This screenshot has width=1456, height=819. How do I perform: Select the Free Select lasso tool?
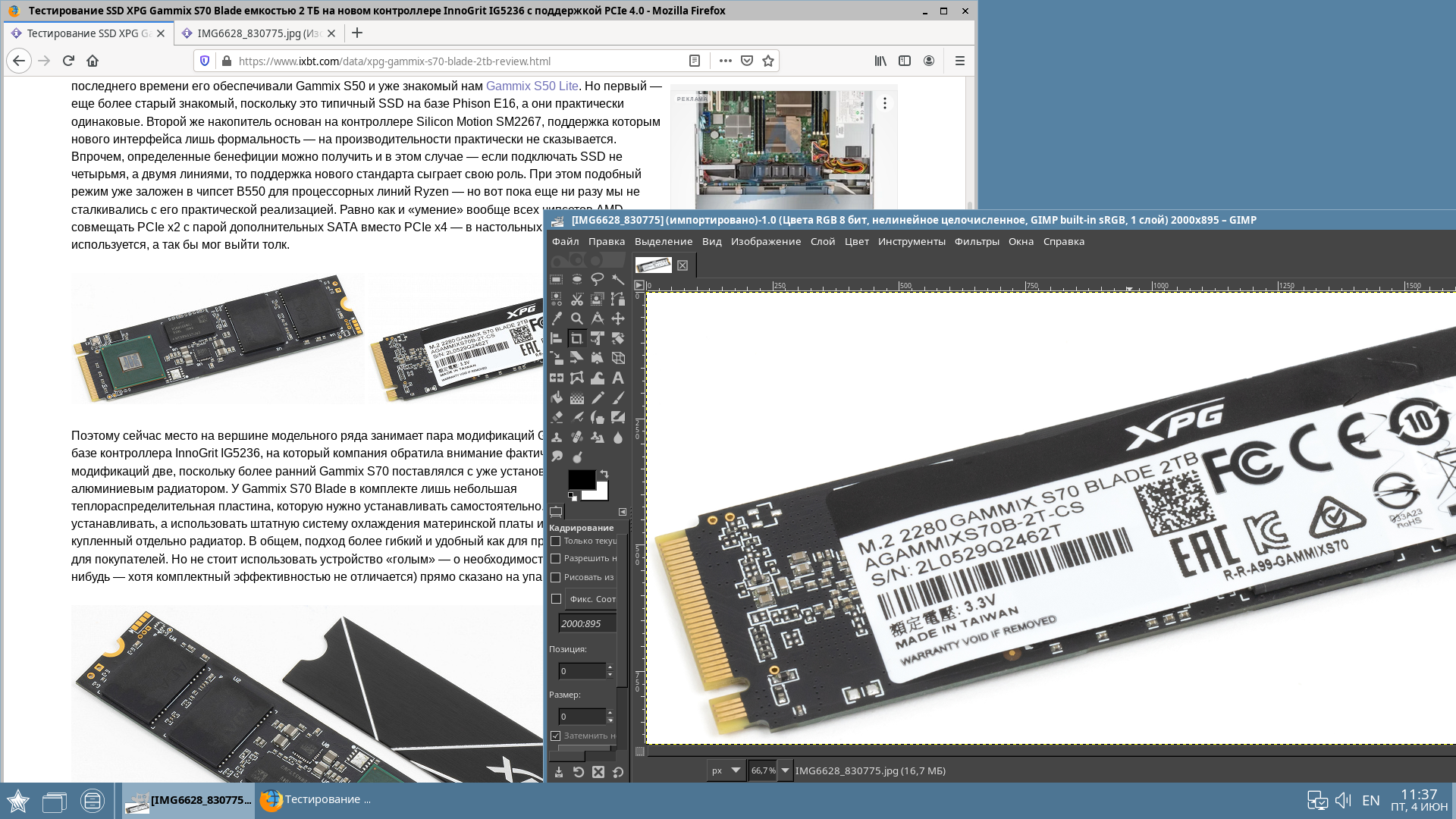598,279
